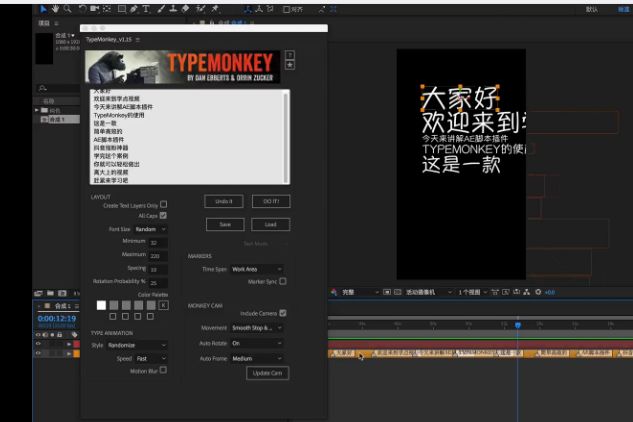
Task: Select the Eraser tool
Action: tap(185, 8)
